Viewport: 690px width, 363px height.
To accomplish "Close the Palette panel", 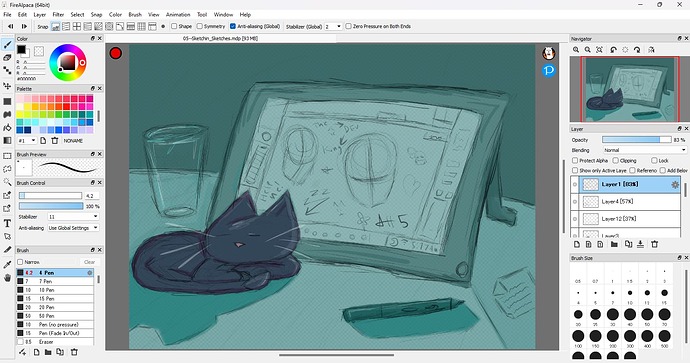I will pyautogui.click(x=100, y=88).
